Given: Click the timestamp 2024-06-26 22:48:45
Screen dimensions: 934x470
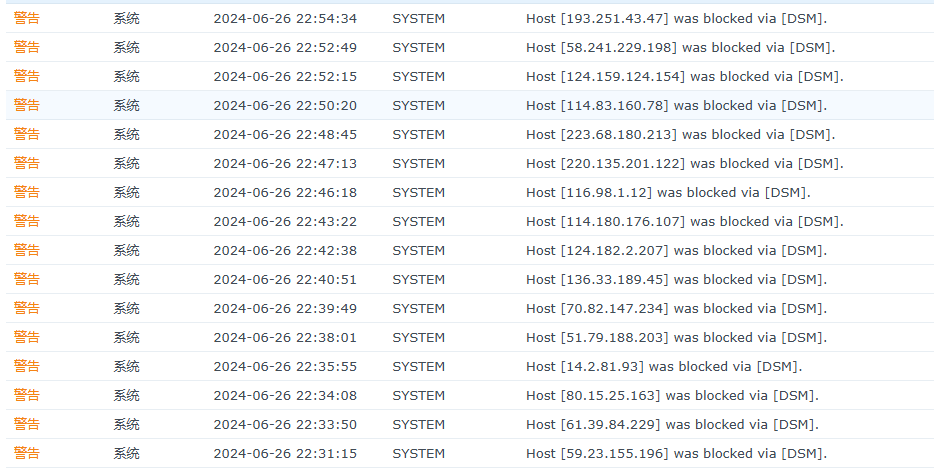Looking at the screenshot, I should click(285, 134).
